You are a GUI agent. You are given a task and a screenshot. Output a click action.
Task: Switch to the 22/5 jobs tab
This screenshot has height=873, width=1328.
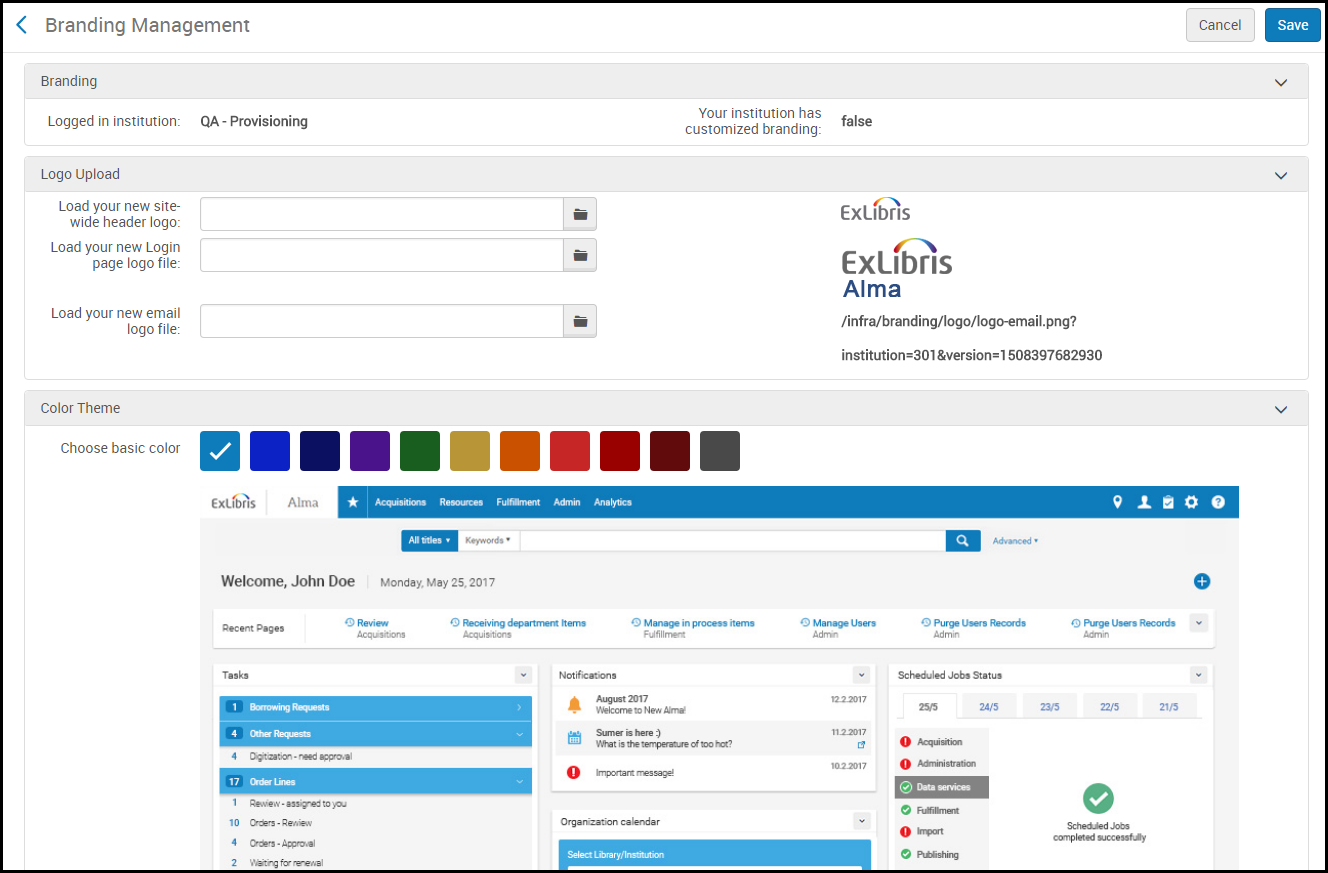click(1109, 706)
